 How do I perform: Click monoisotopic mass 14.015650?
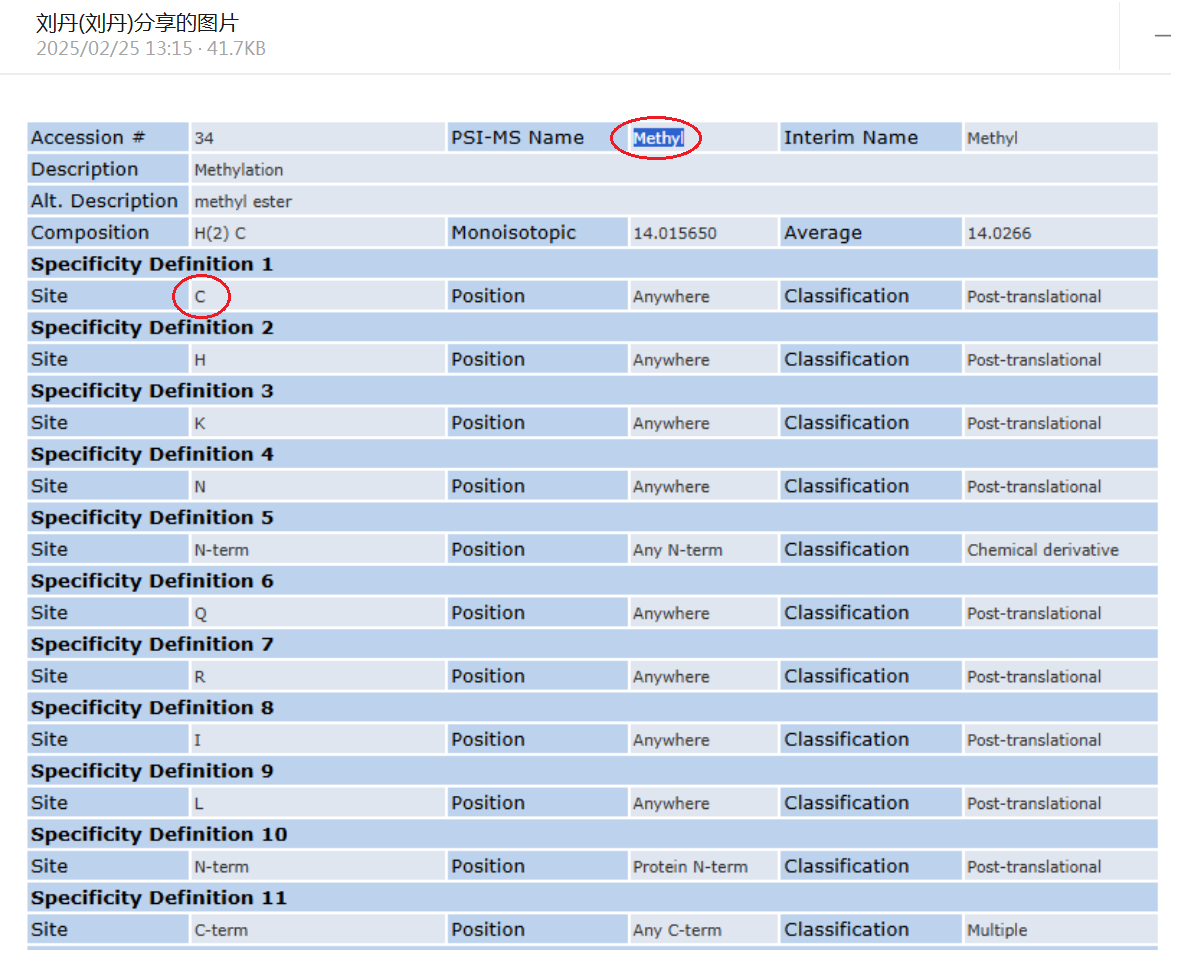click(674, 234)
